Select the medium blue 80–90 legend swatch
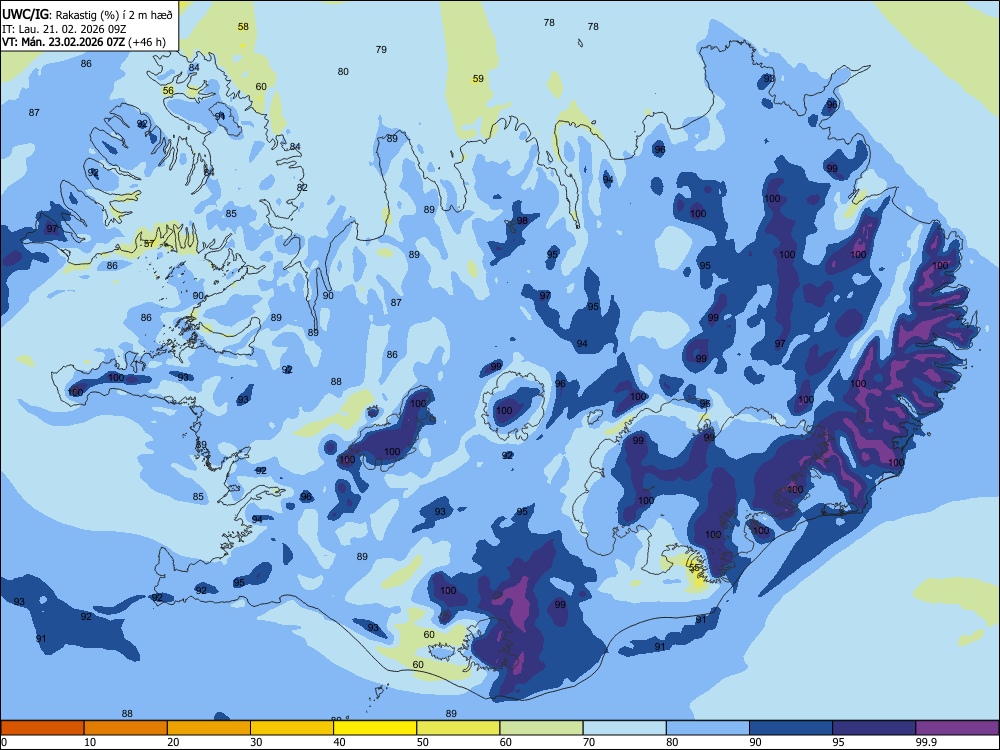 click(708, 728)
